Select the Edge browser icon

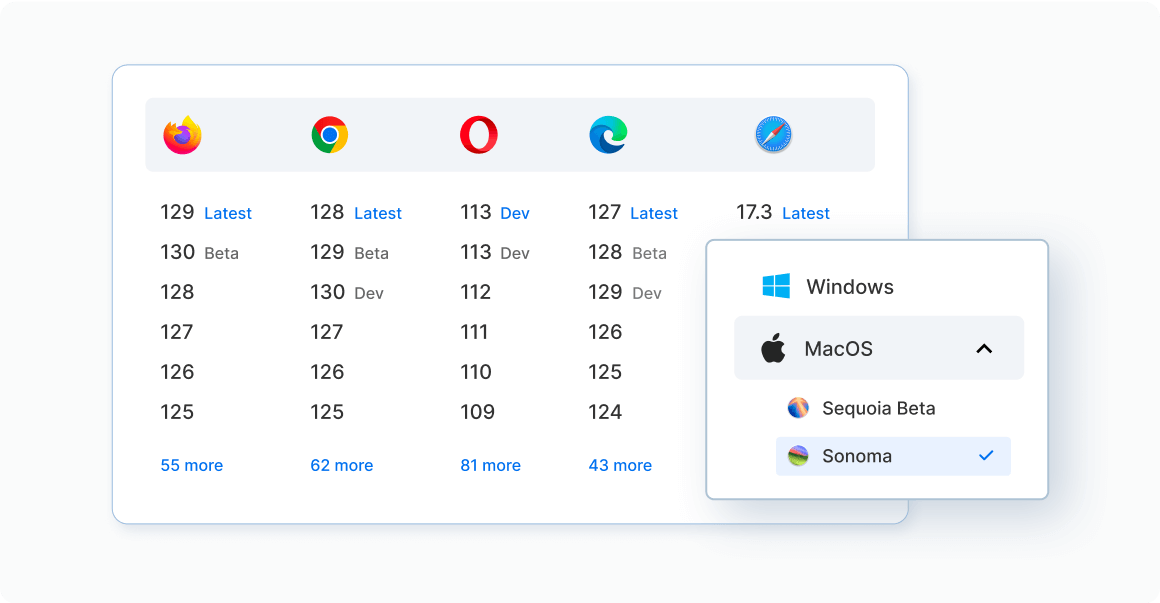click(x=608, y=134)
